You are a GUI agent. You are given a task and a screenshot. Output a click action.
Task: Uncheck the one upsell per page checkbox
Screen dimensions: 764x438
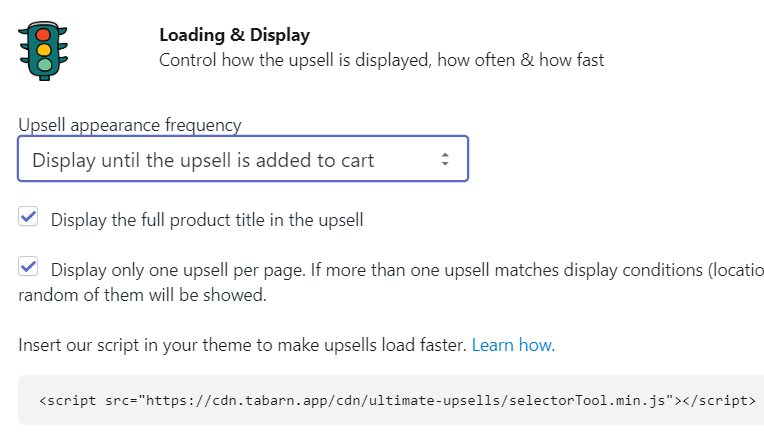coord(29,267)
